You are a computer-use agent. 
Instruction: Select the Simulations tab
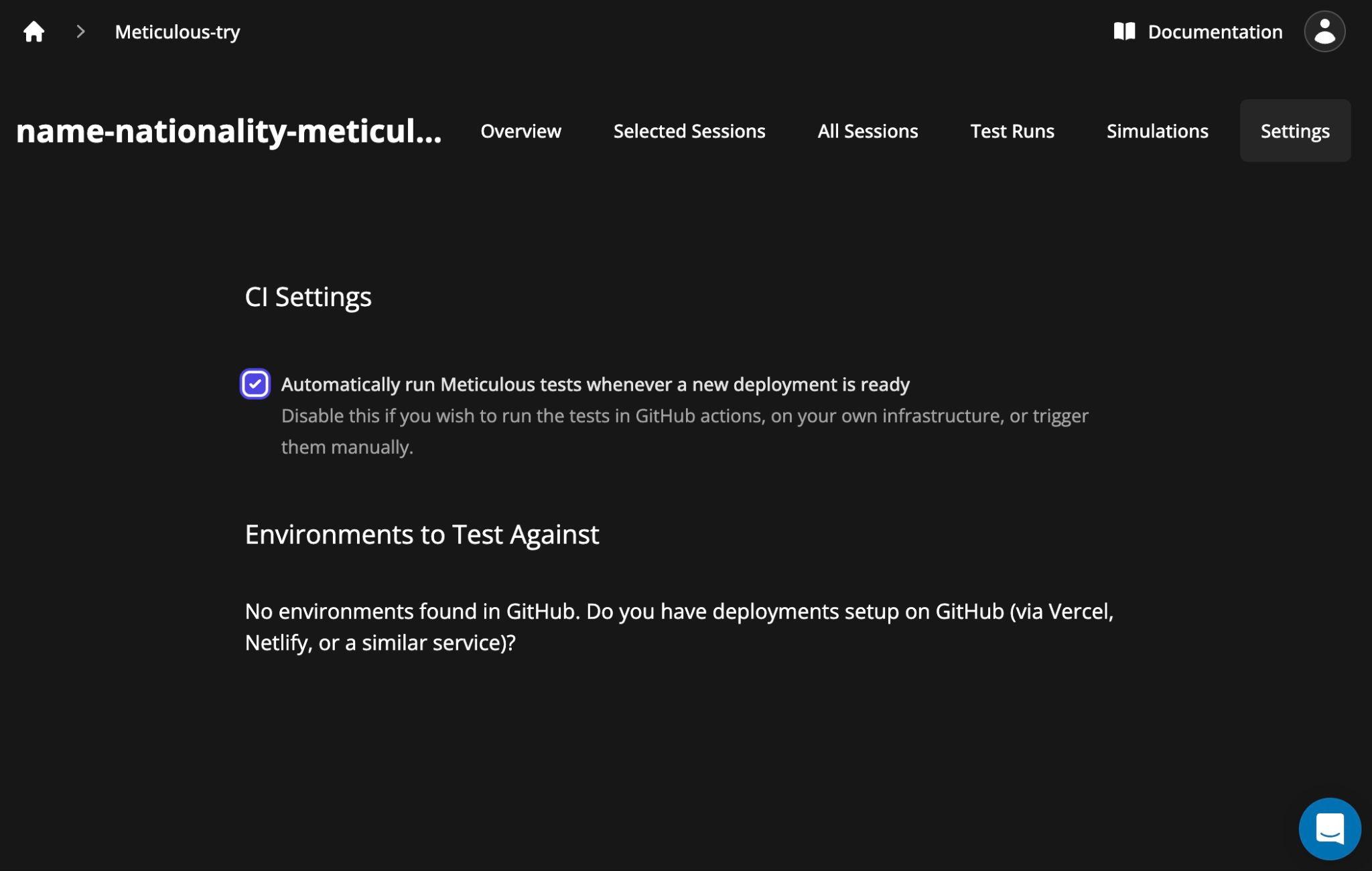(x=1157, y=131)
